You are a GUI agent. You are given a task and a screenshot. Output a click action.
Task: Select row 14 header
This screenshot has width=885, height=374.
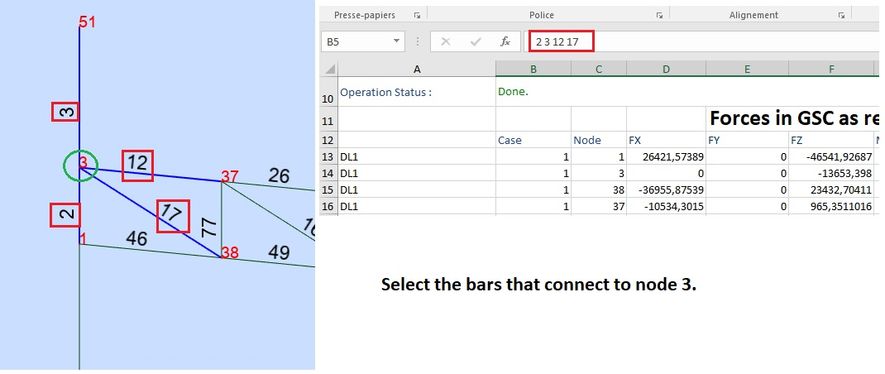click(328, 174)
